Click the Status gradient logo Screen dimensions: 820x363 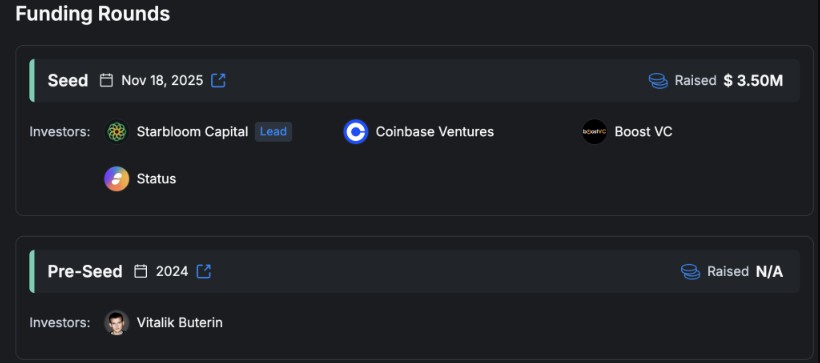117,179
